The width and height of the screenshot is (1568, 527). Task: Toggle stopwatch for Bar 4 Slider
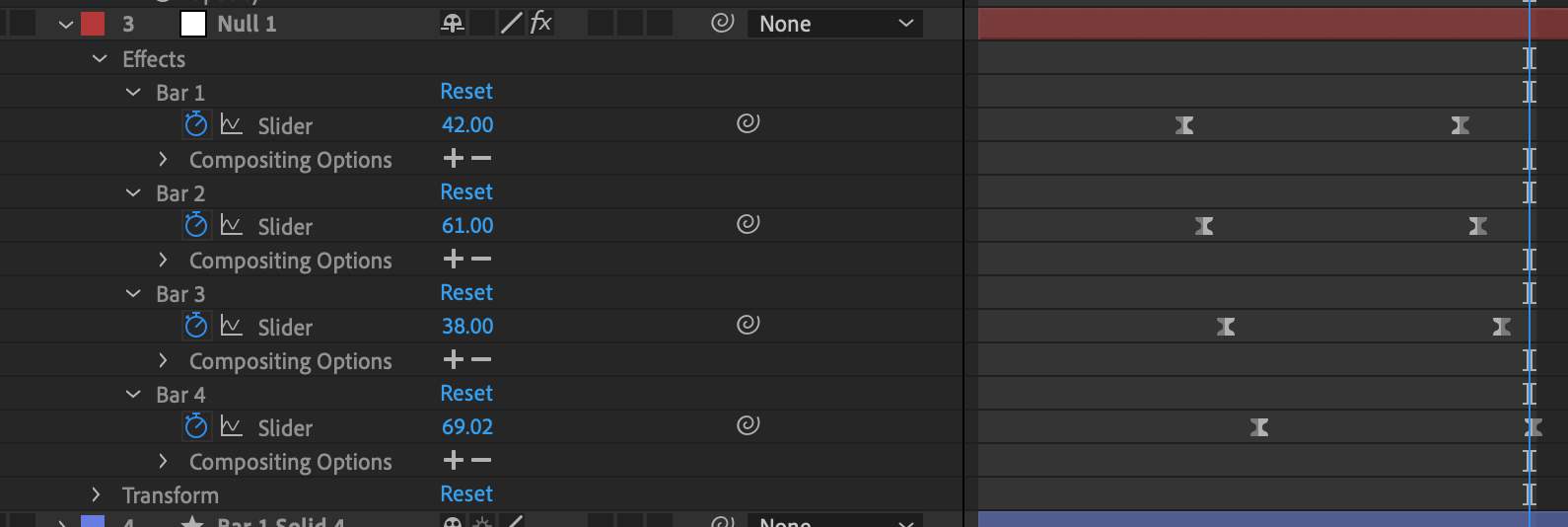(196, 426)
